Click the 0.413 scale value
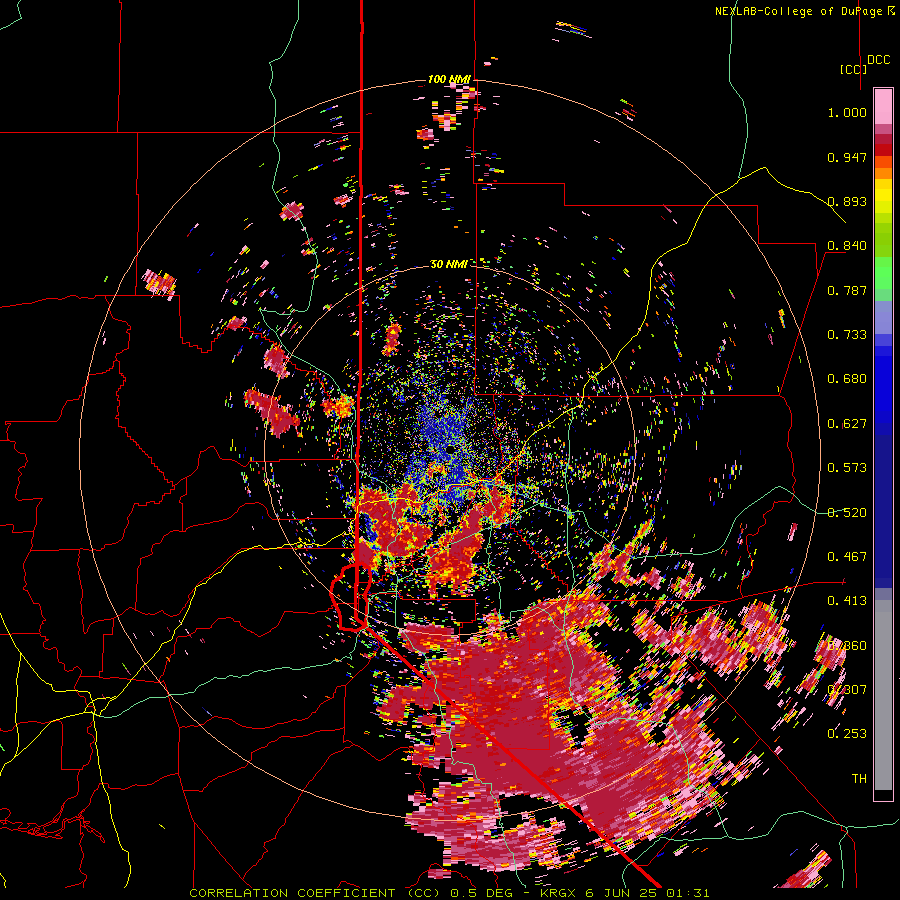900x900 pixels. (847, 601)
